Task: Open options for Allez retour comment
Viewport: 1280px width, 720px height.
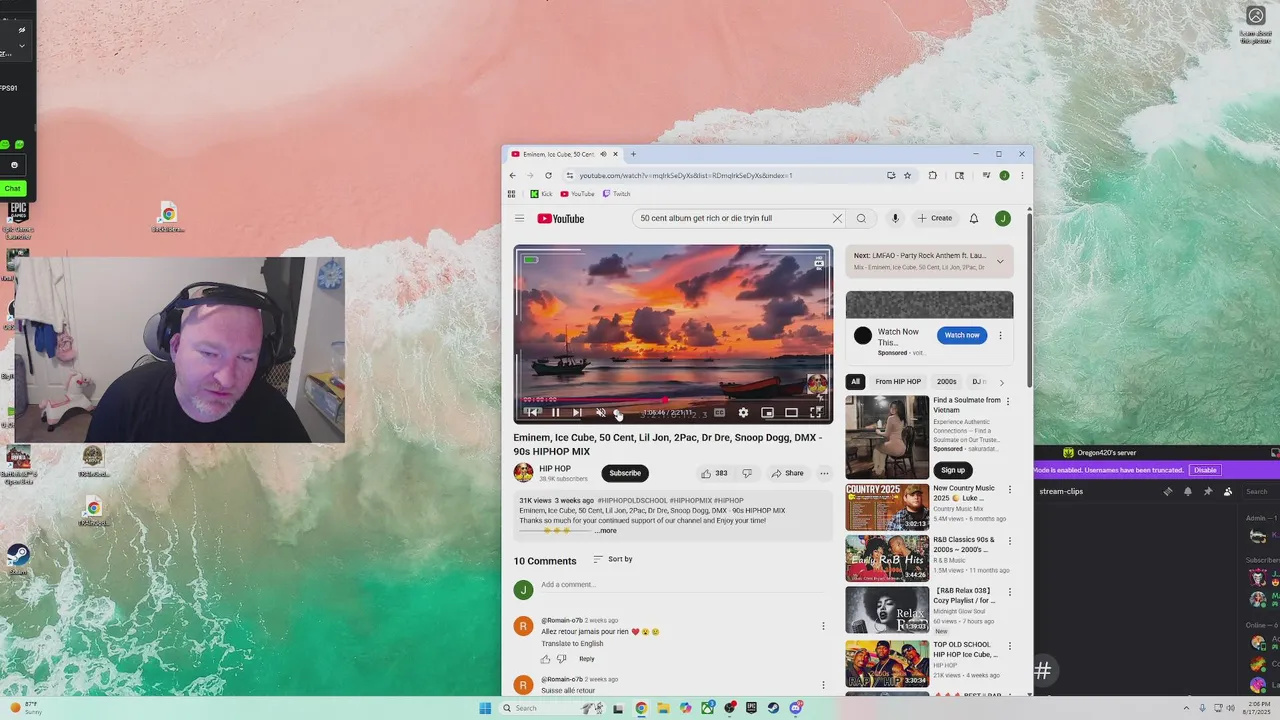Action: point(823,626)
